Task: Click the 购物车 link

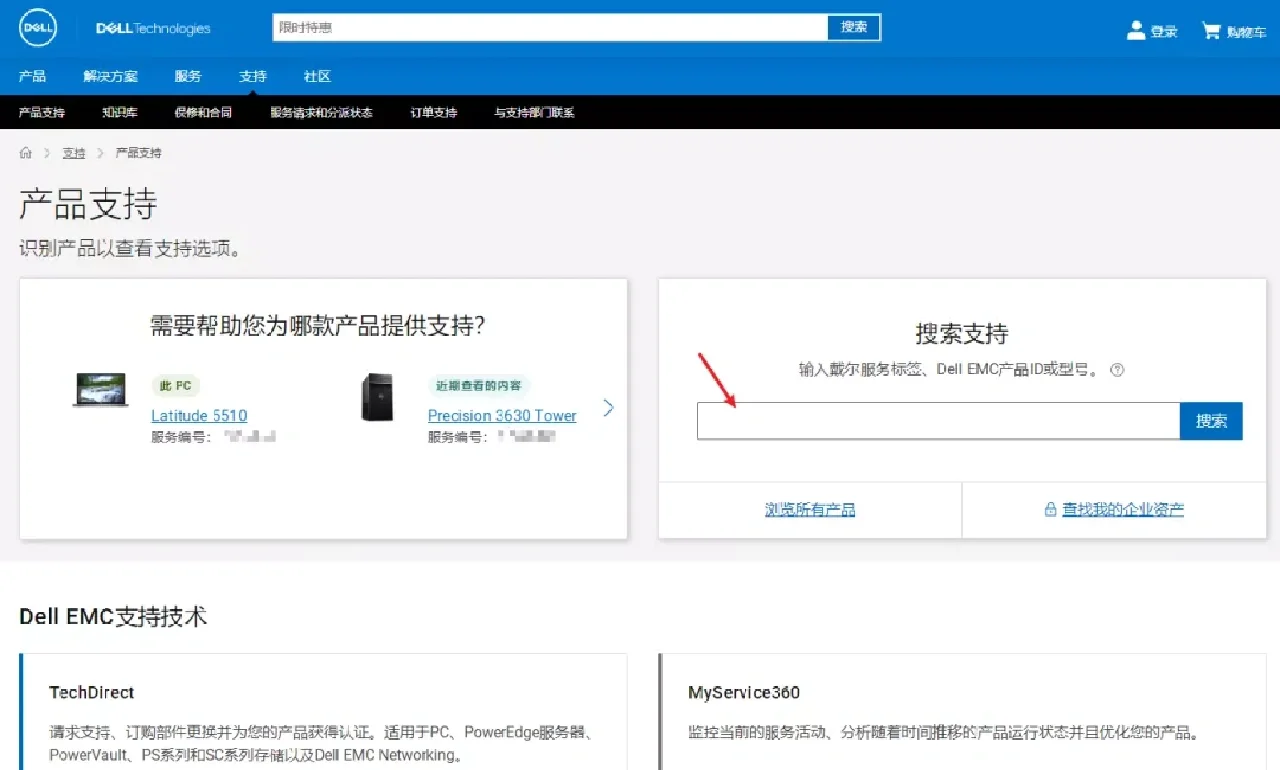Action: pos(1246,32)
